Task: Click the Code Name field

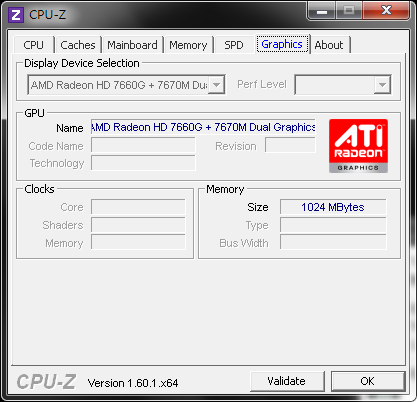Action: tap(143, 146)
